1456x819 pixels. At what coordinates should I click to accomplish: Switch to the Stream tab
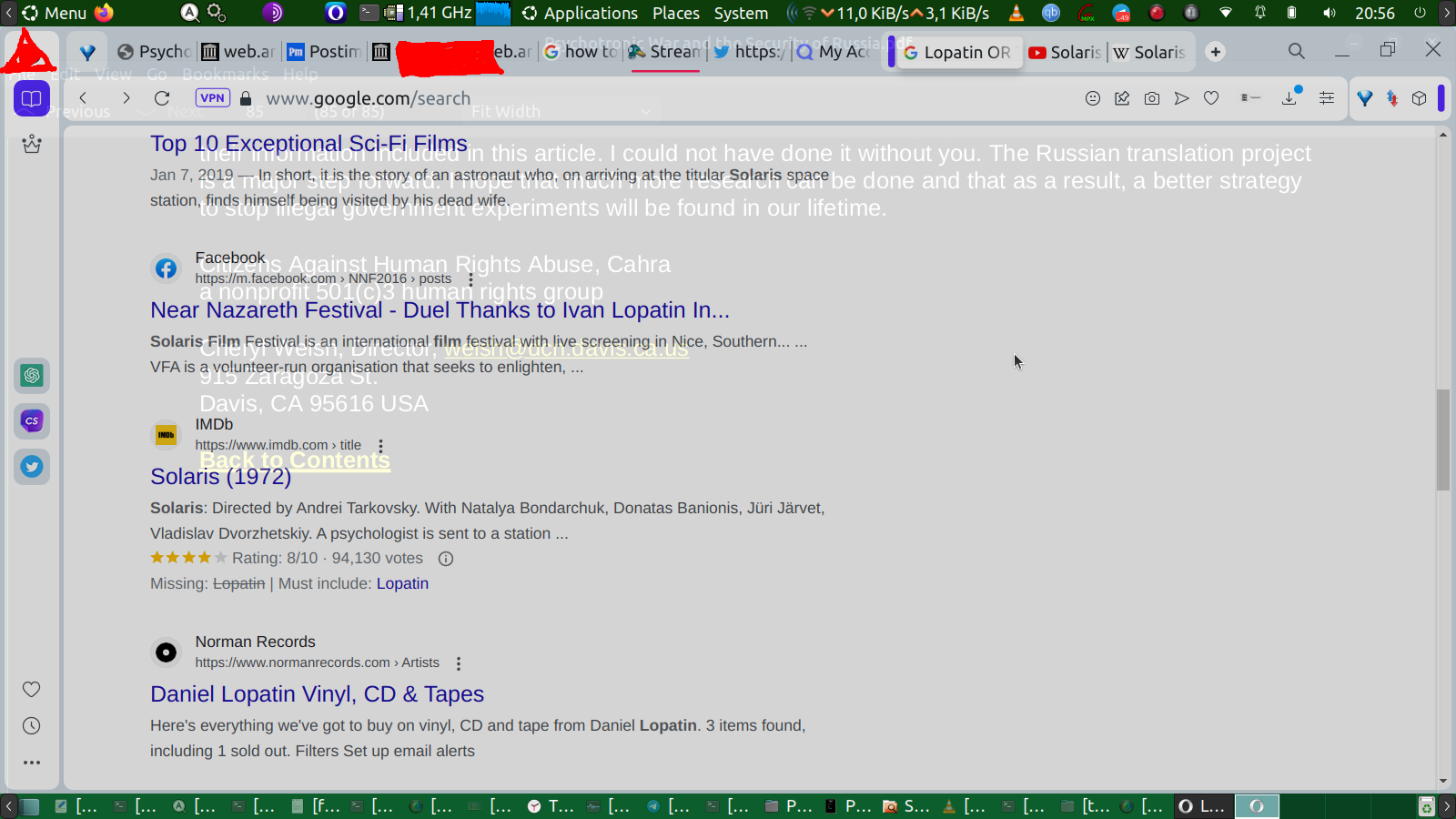pos(665,52)
